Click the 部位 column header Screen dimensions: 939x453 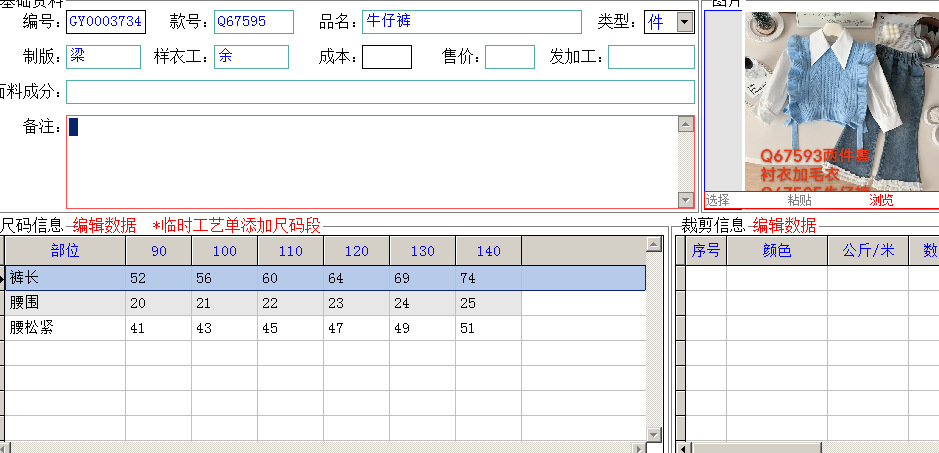(x=65, y=250)
